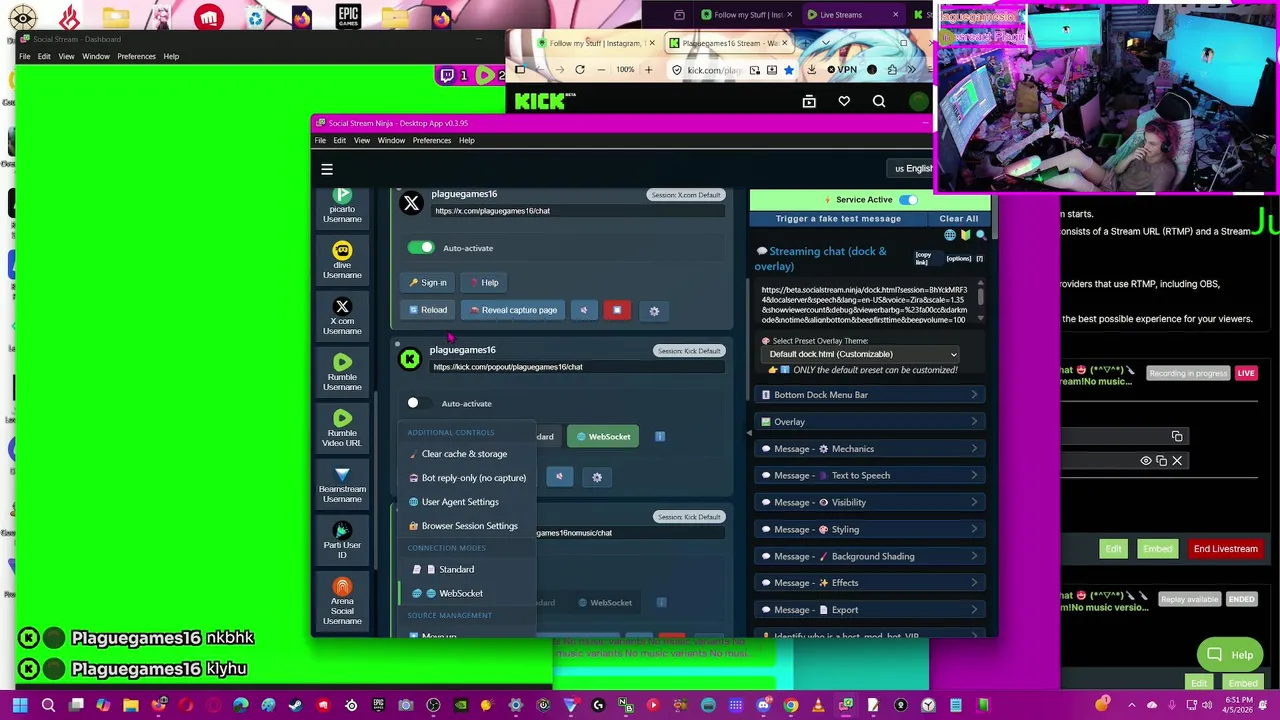Reload the X.com source
This screenshot has height=720, width=1280.
point(428,310)
